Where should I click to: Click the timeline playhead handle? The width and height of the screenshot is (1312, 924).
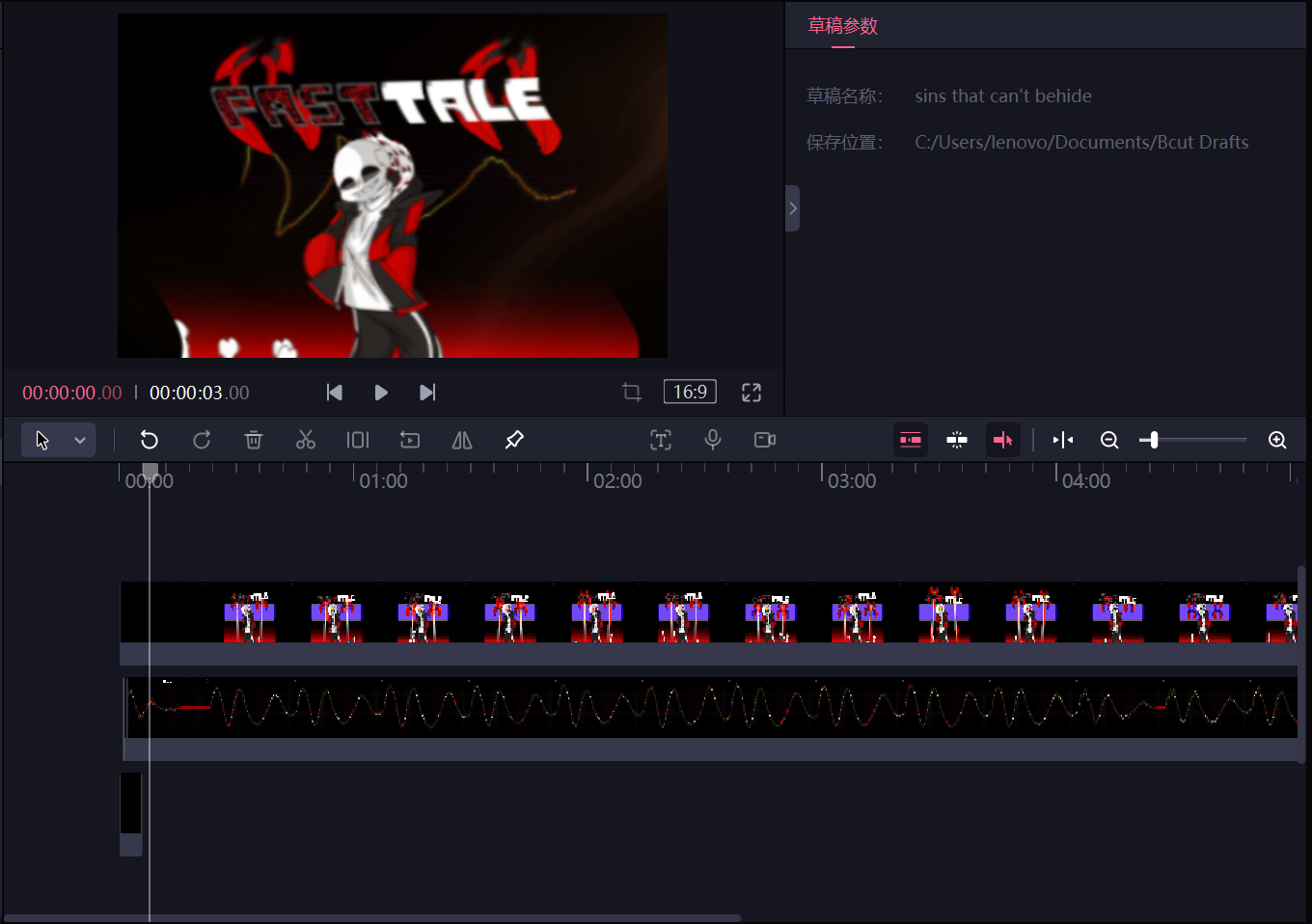pos(150,472)
